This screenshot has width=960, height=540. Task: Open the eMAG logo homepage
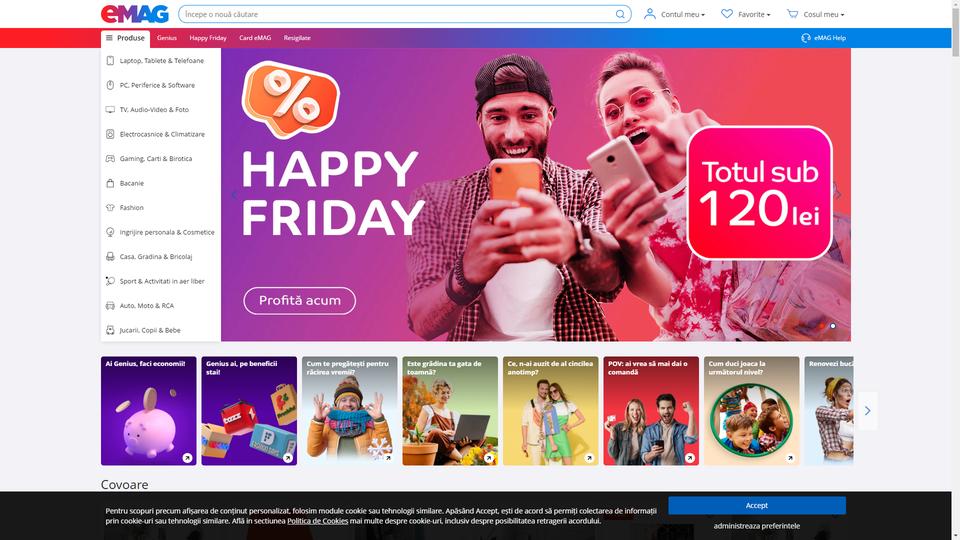pos(135,14)
